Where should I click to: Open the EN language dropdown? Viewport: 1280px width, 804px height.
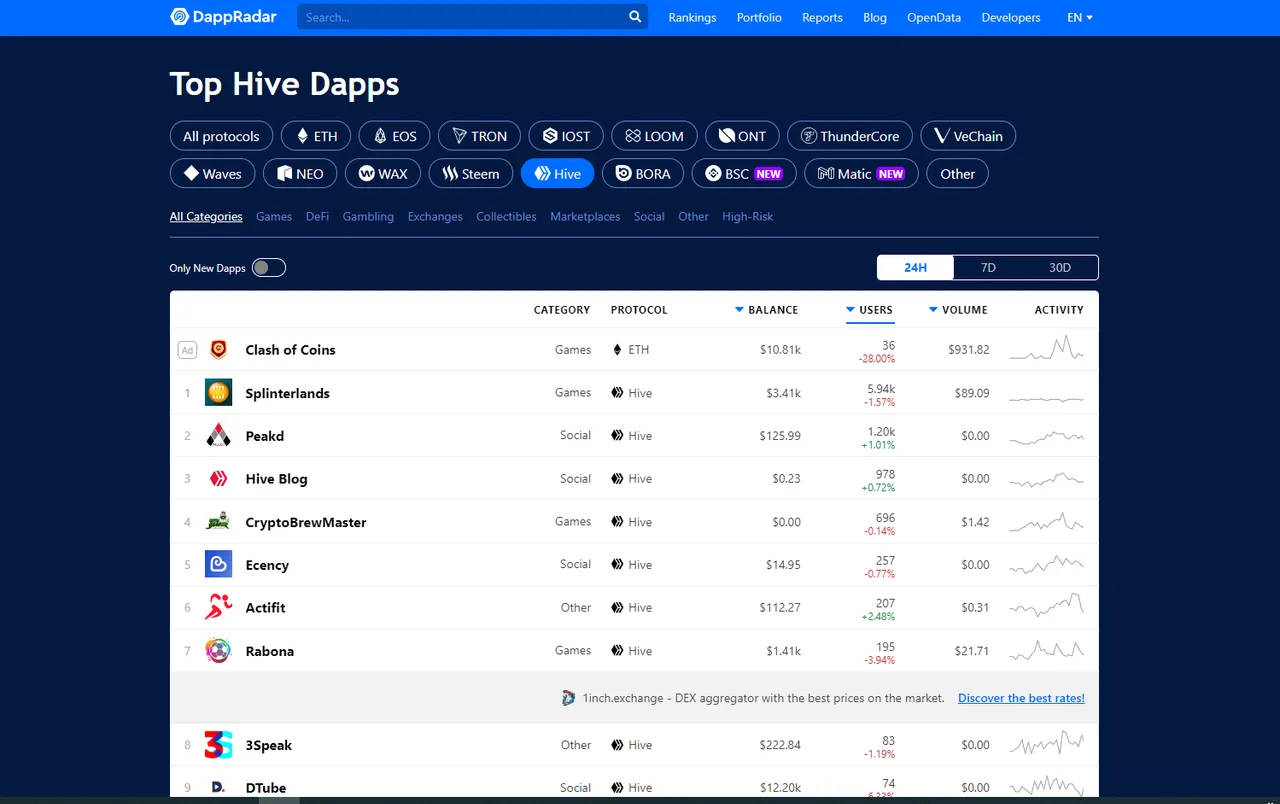pyautogui.click(x=1080, y=17)
